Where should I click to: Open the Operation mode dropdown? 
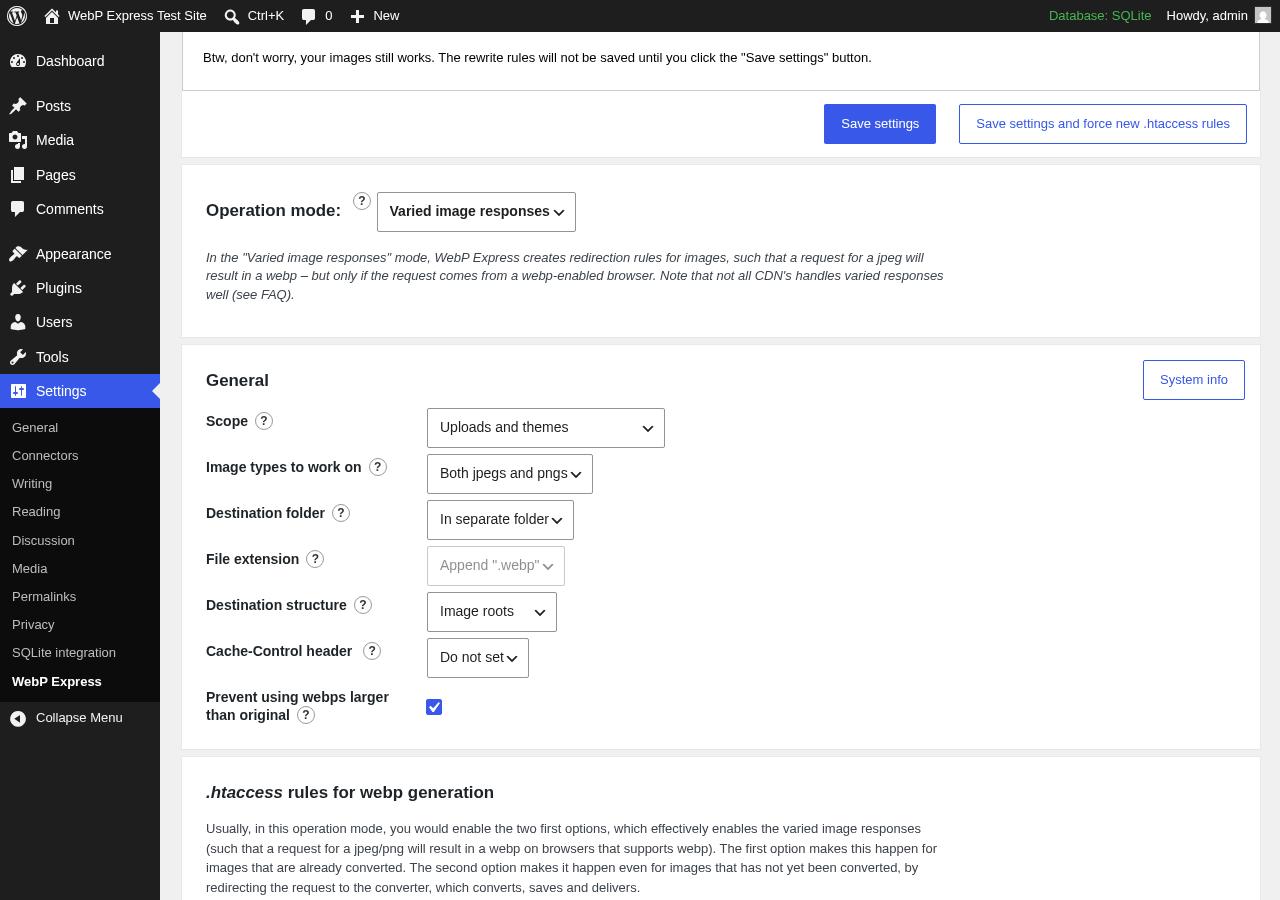click(x=476, y=212)
